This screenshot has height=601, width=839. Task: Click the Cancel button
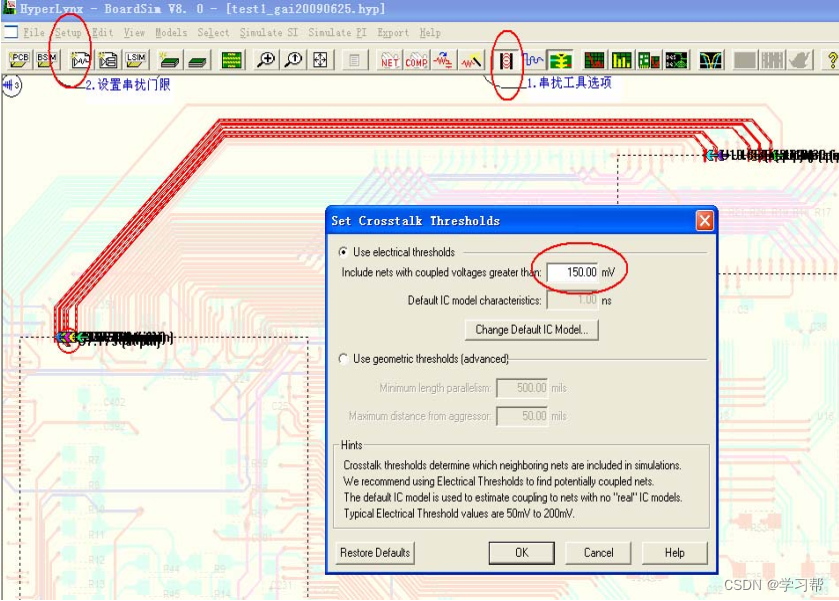click(x=598, y=553)
